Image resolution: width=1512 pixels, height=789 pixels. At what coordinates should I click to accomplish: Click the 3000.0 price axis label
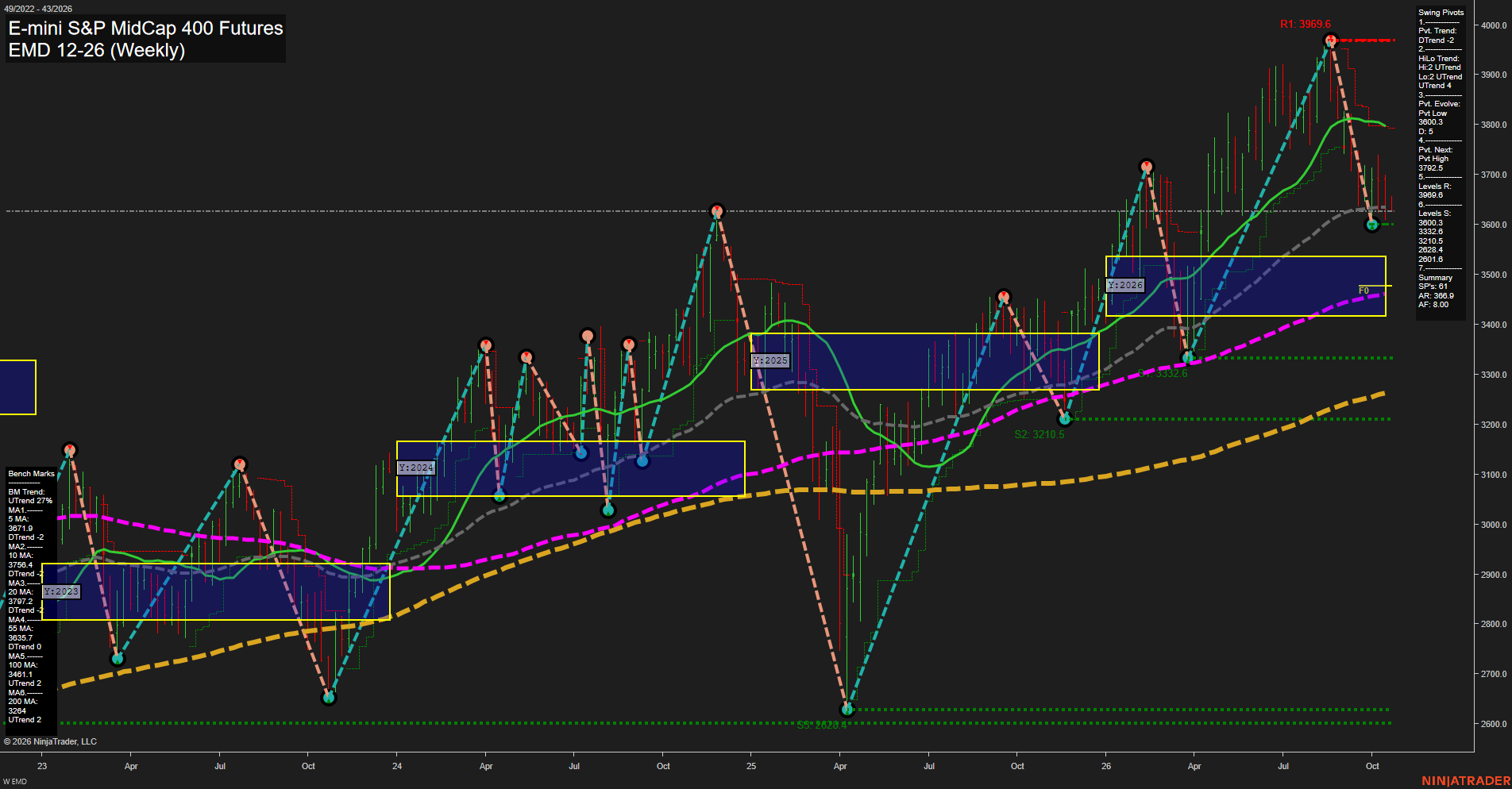(1494, 525)
